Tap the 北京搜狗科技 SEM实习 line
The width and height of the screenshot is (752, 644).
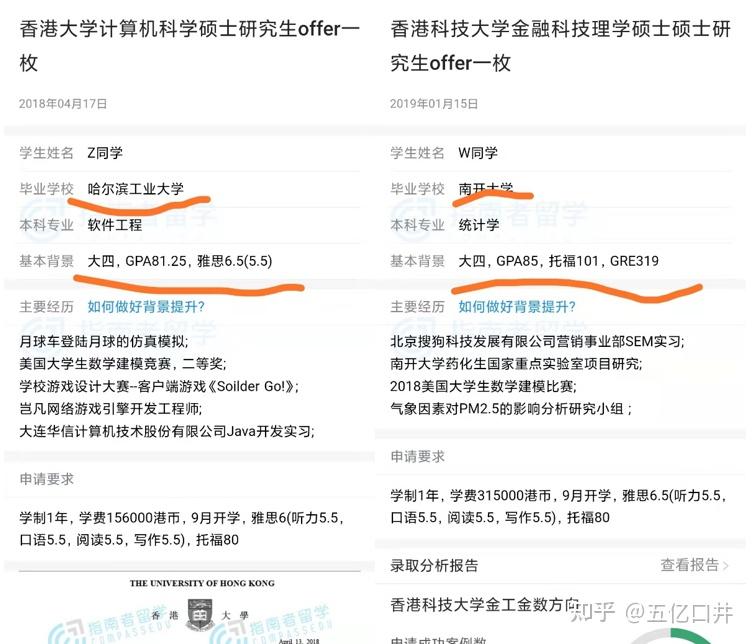tap(537, 341)
